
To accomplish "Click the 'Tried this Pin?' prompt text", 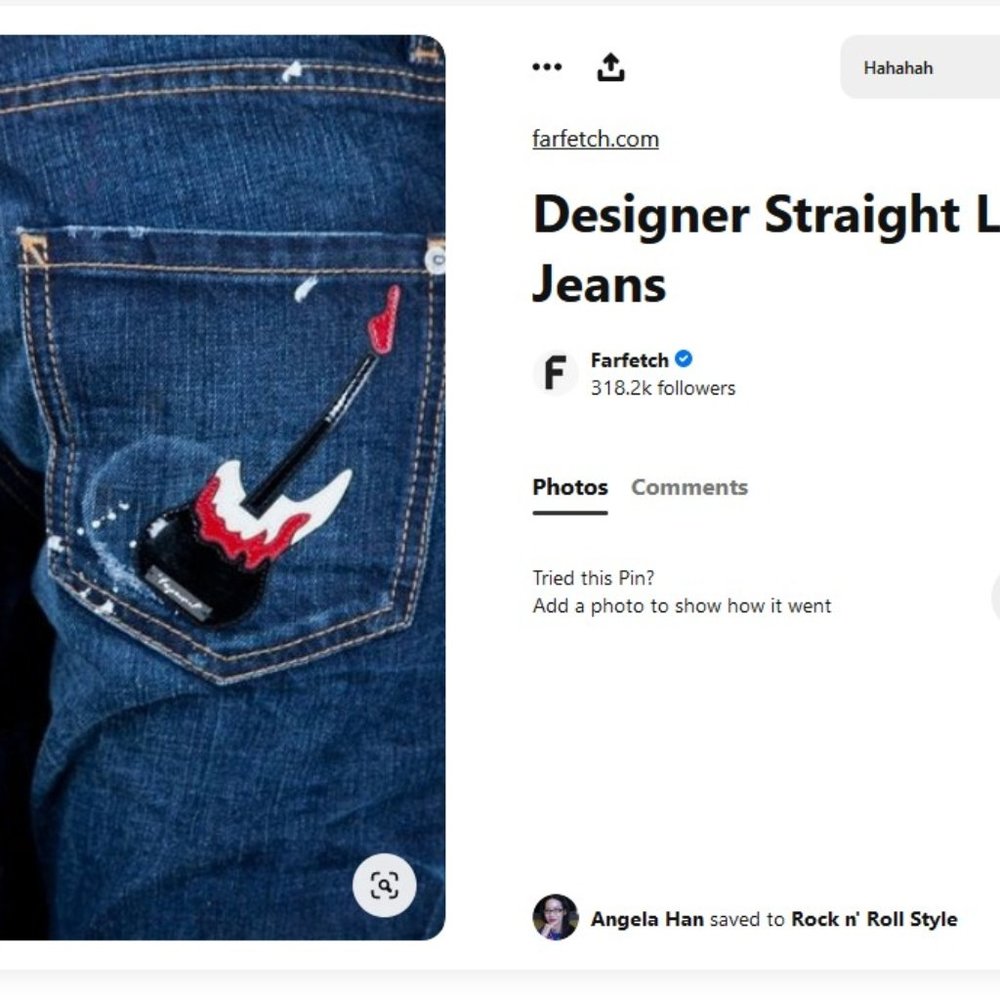I will tap(593, 578).
